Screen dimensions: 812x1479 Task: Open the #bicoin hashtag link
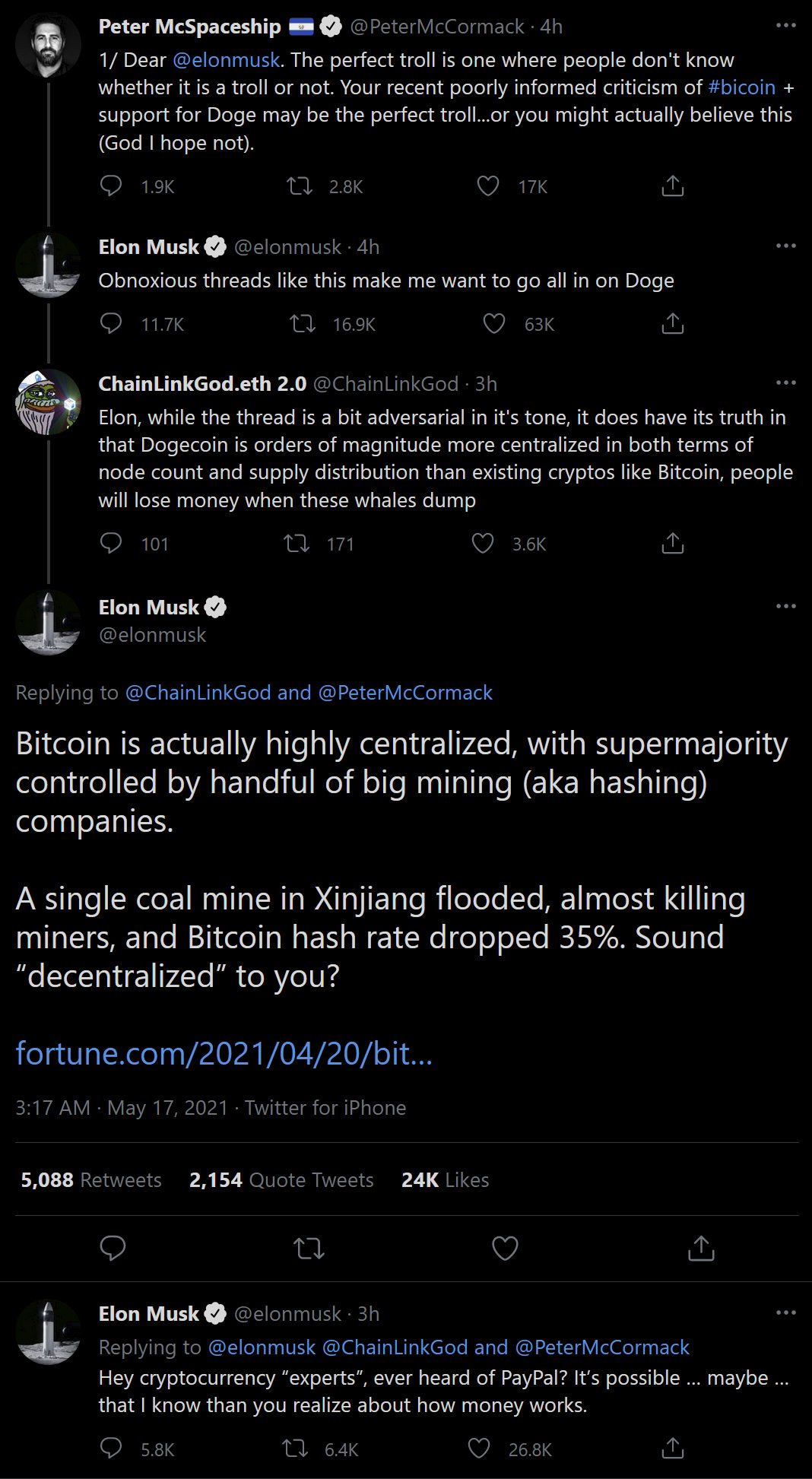click(741, 87)
